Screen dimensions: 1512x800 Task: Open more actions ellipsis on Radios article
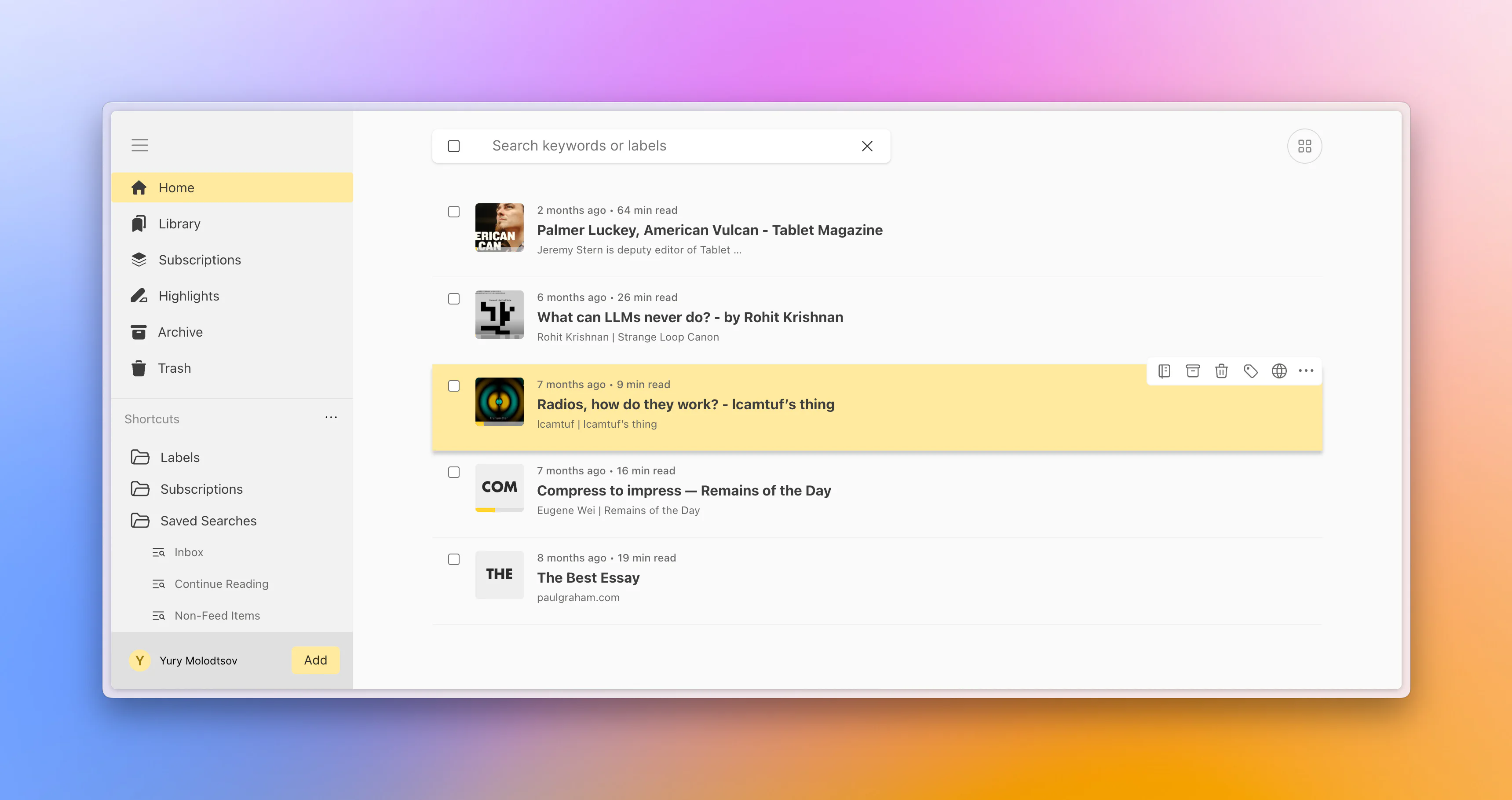pos(1306,371)
